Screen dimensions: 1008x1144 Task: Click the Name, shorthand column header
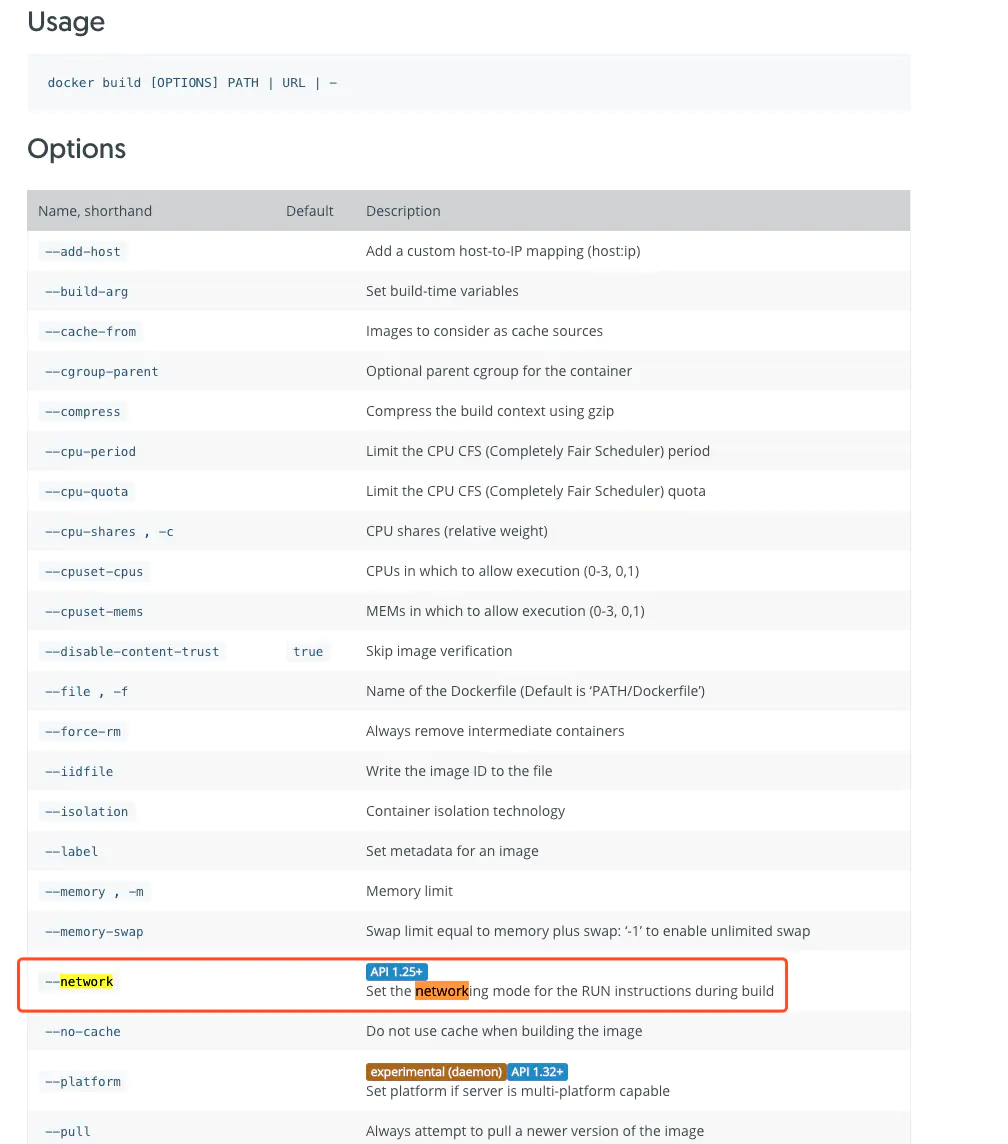[95, 211]
